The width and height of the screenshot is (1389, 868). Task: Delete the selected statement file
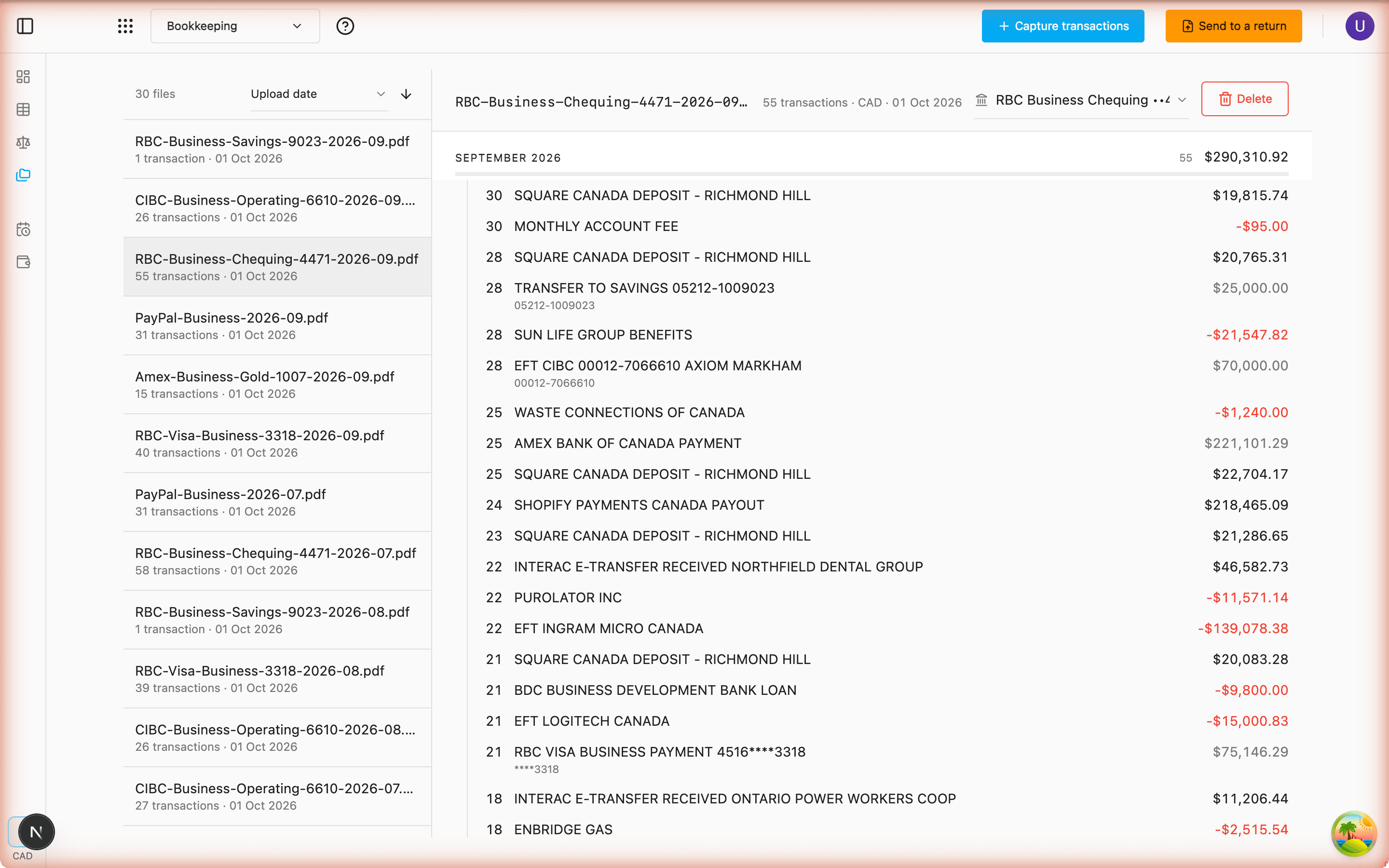click(x=1244, y=99)
